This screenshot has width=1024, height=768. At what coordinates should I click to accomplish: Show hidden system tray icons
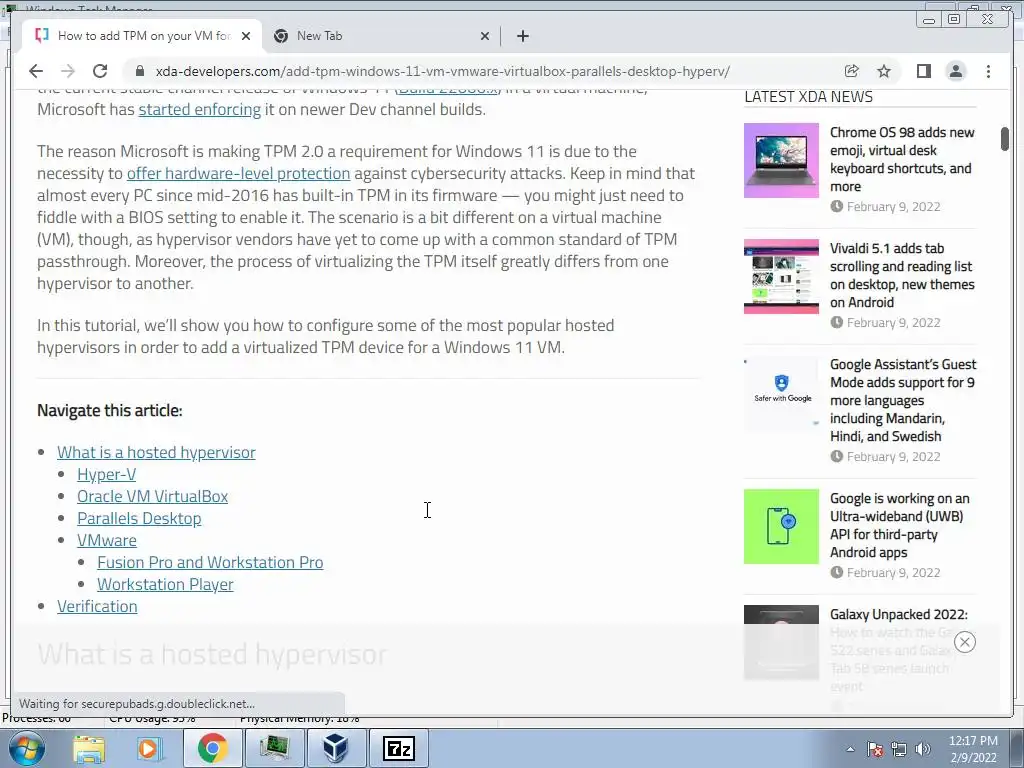(850, 749)
